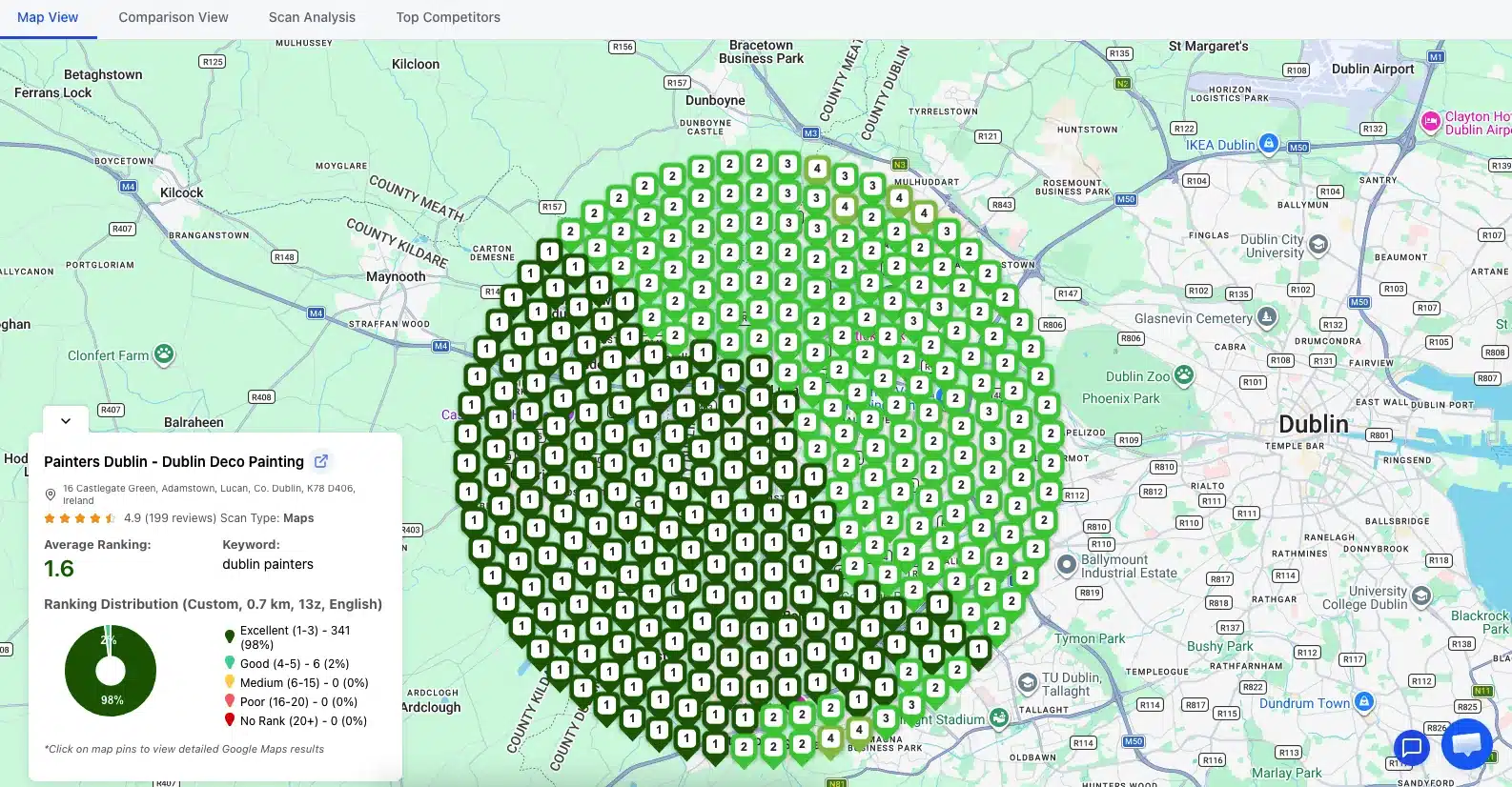Click the location pin icon beside the Castlegate Green address
The height and width of the screenshot is (787, 1512).
click(x=51, y=494)
